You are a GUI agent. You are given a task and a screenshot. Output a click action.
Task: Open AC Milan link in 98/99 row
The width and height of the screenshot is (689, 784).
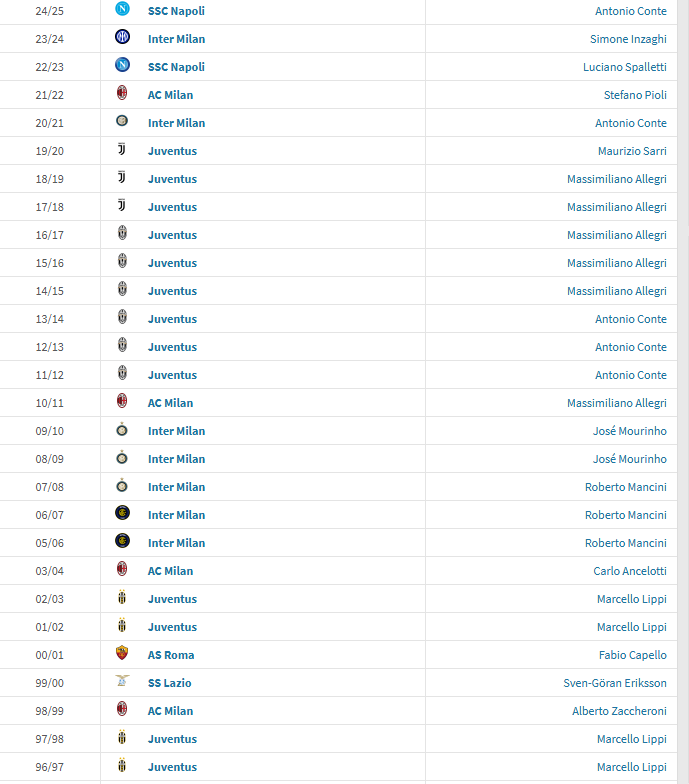click(x=170, y=711)
